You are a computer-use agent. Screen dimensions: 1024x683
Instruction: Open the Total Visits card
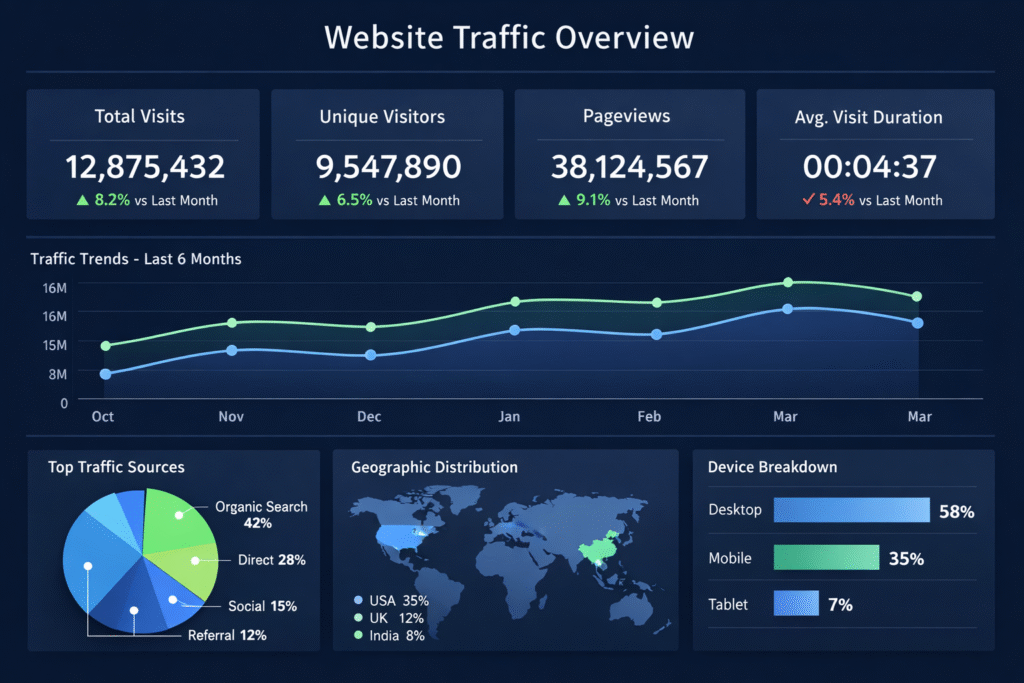pyautogui.click(x=143, y=154)
